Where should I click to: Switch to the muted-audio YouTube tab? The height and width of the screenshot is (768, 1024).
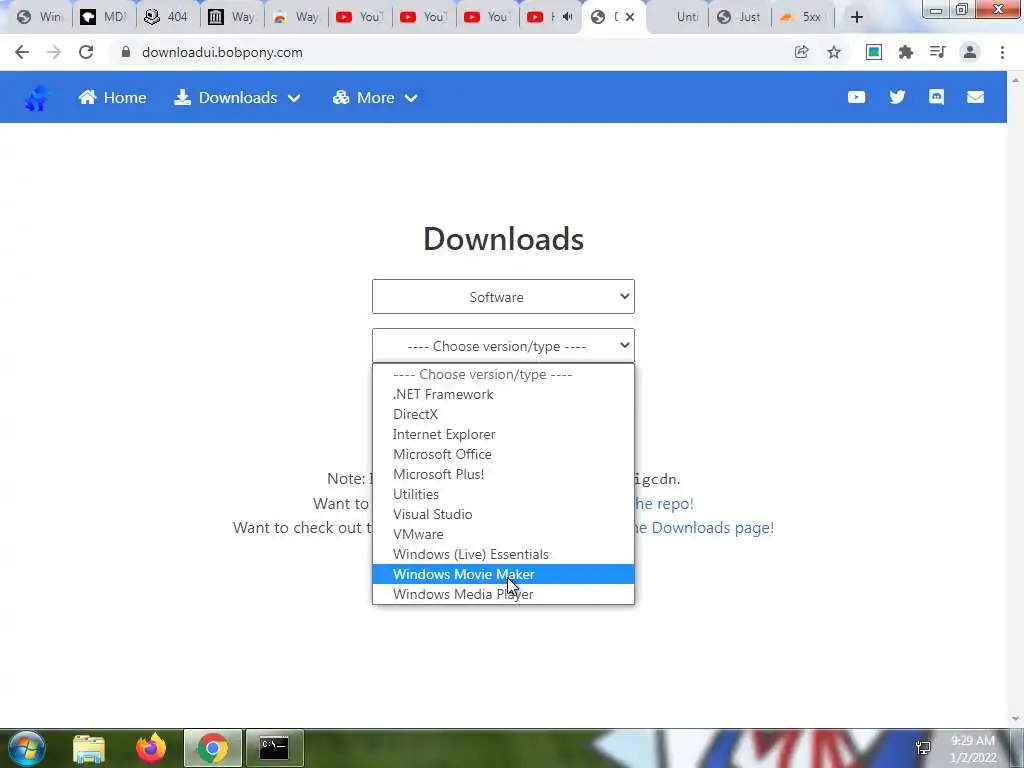tap(551, 17)
